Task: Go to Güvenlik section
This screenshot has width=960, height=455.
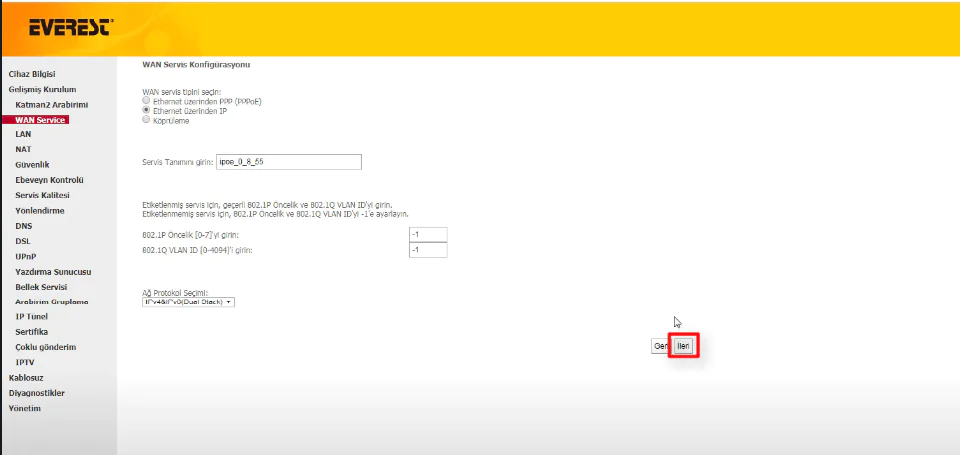Action: tap(32, 165)
